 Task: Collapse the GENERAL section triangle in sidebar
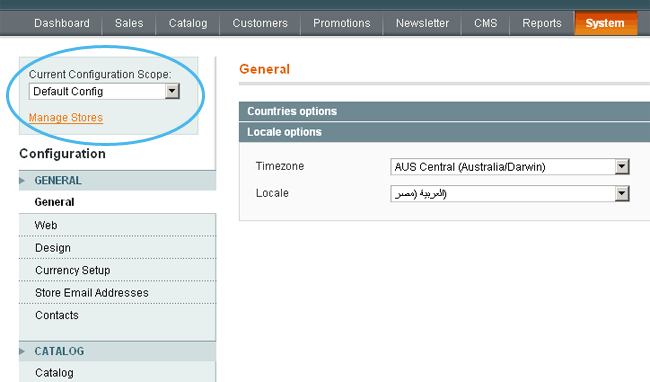22,181
